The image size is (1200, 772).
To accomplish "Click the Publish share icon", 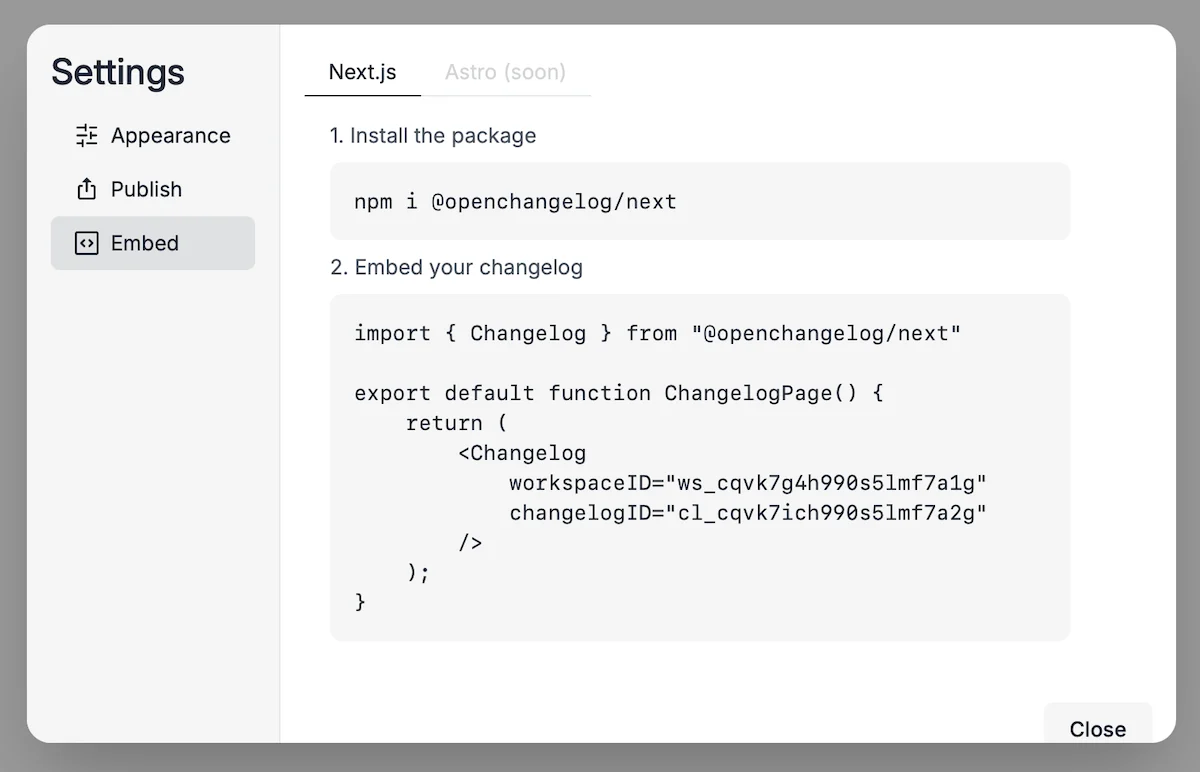I will point(87,189).
